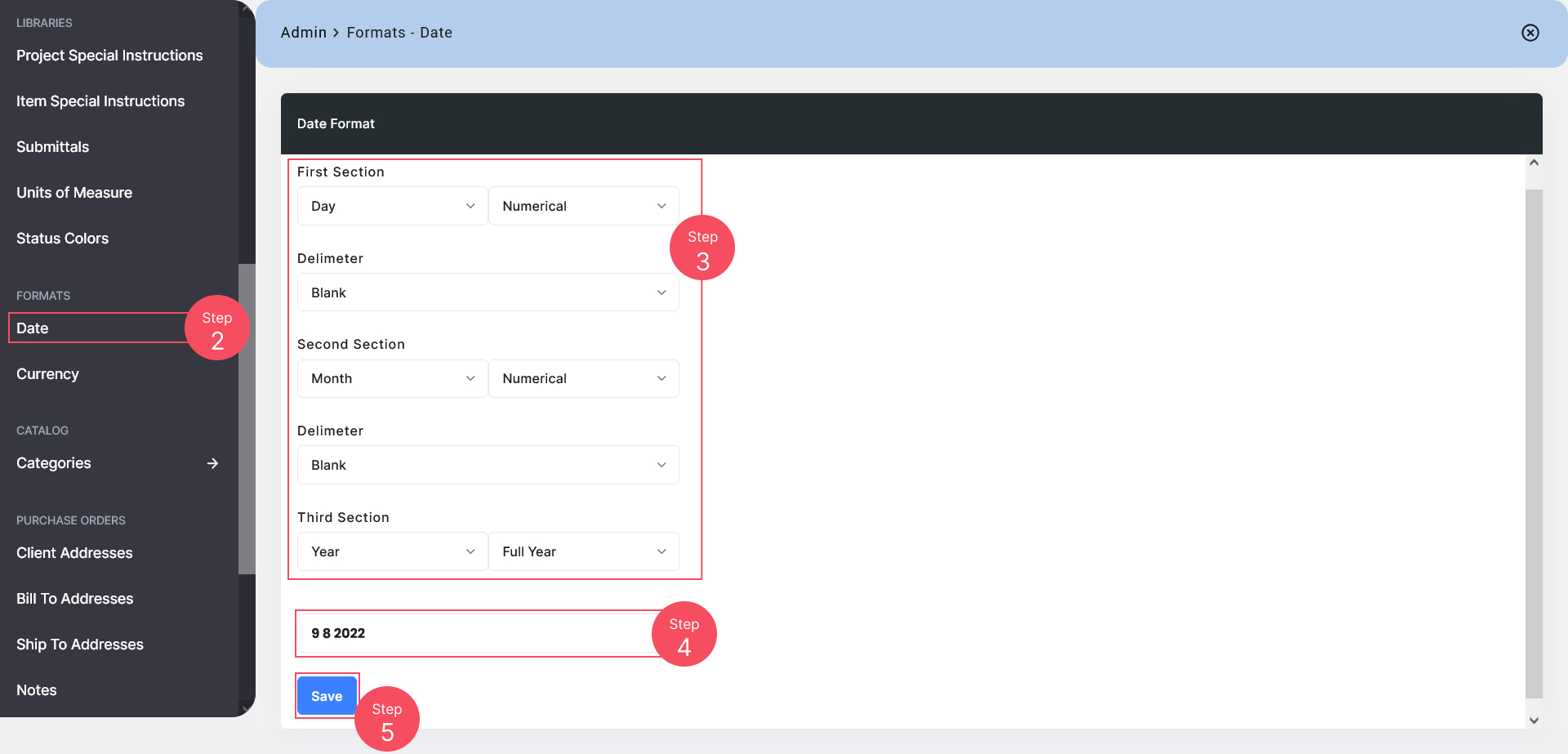The height and width of the screenshot is (754, 1568).
Task: Open First Section Numerical format dropdown
Action: click(x=584, y=206)
